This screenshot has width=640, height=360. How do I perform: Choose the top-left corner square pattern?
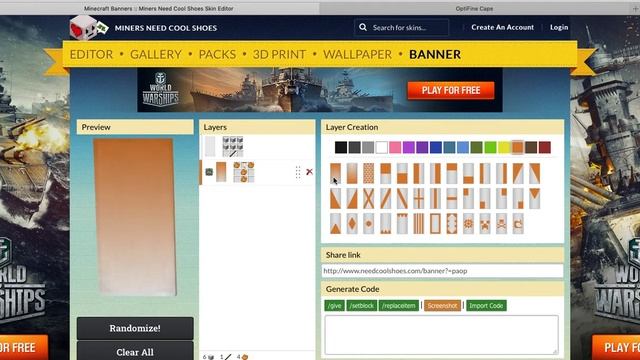[469, 199]
